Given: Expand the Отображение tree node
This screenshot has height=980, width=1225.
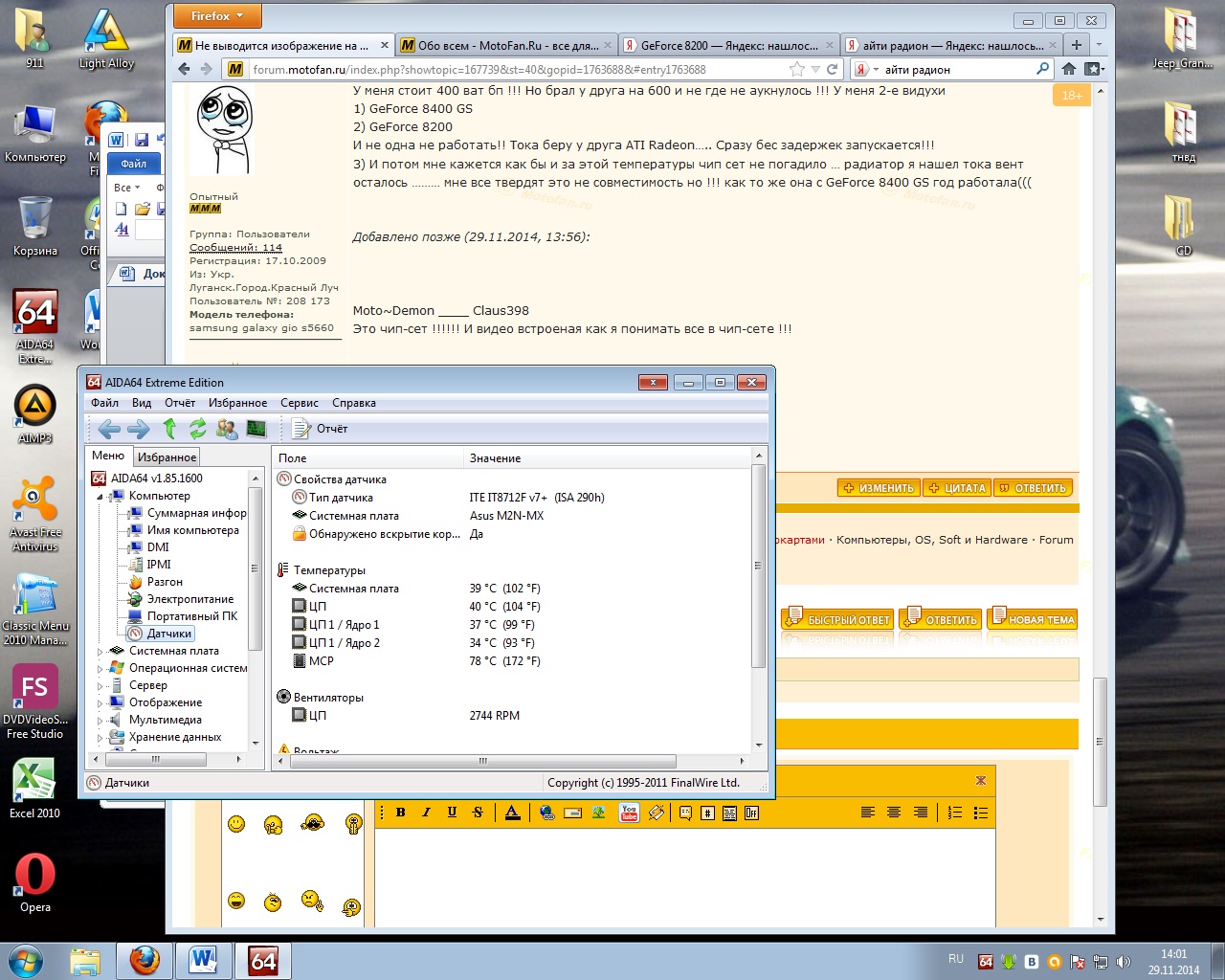Looking at the screenshot, I should pos(100,703).
